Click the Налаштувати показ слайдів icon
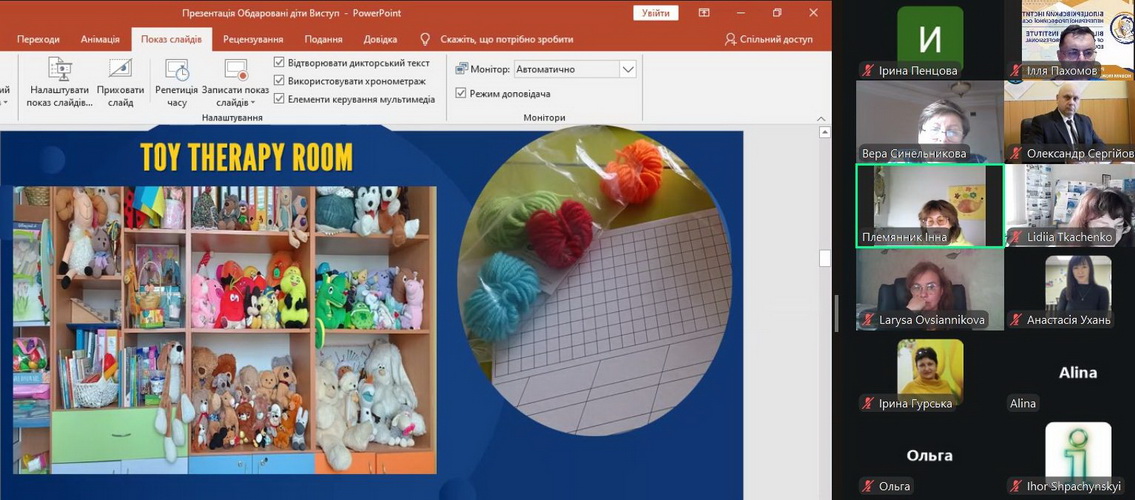Viewport: 1135px width, 500px height. (60, 70)
